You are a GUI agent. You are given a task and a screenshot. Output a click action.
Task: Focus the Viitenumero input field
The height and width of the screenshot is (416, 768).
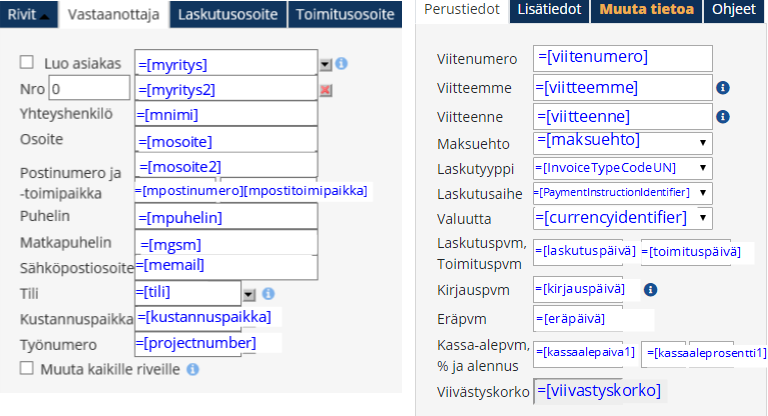[x=622, y=58]
